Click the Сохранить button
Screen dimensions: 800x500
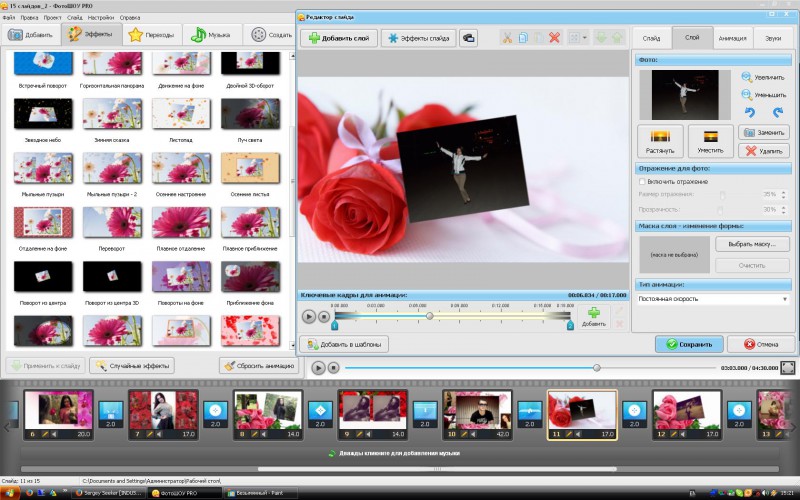click(689, 344)
